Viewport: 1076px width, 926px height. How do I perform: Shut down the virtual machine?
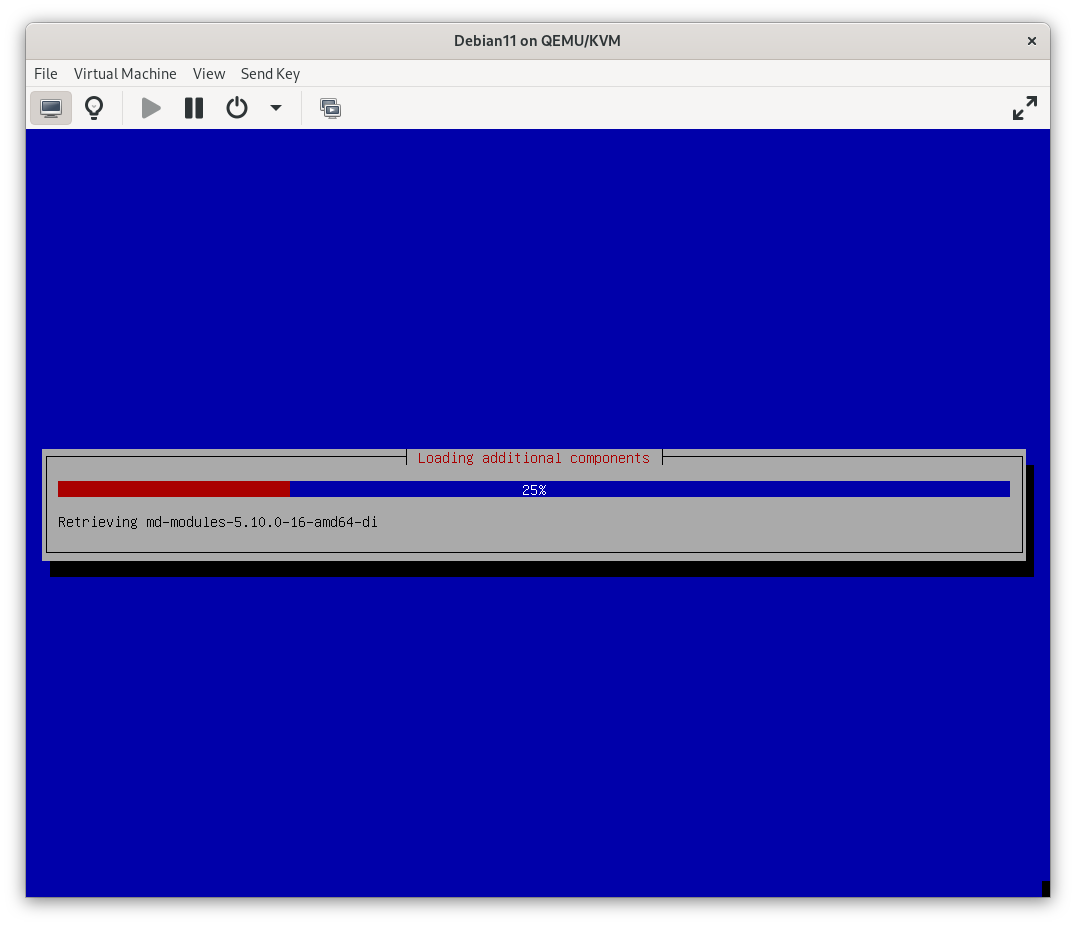237,107
